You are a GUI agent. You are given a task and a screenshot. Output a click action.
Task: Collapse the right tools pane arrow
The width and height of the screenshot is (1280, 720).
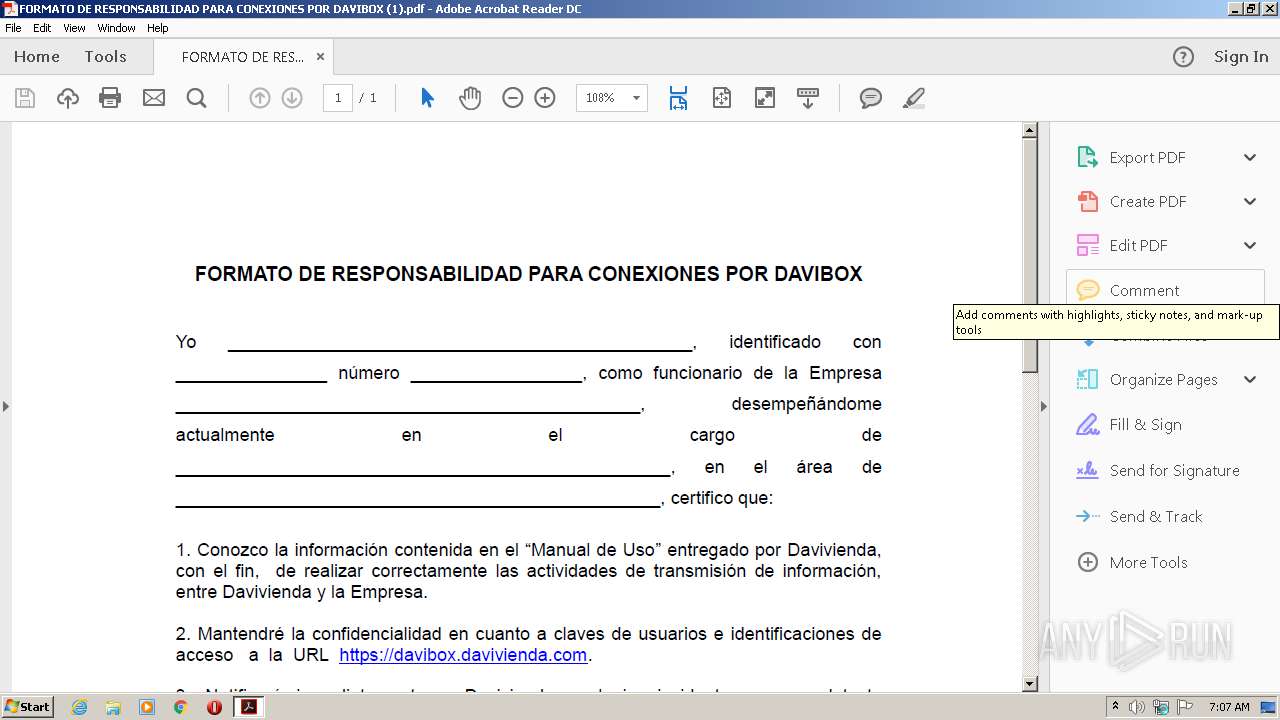click(x=1044, y=406)
